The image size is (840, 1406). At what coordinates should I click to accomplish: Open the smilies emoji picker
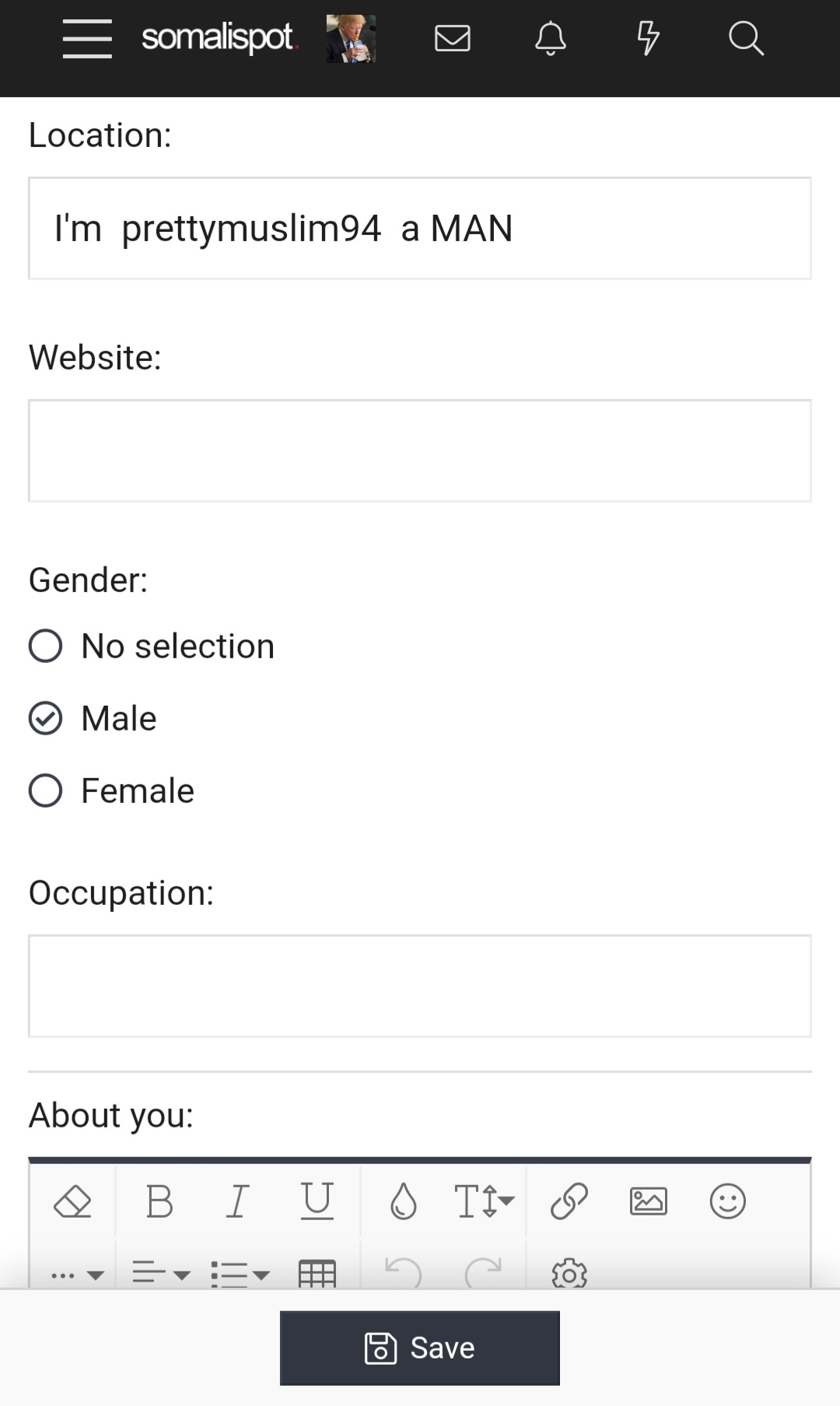pos(727,1201)
